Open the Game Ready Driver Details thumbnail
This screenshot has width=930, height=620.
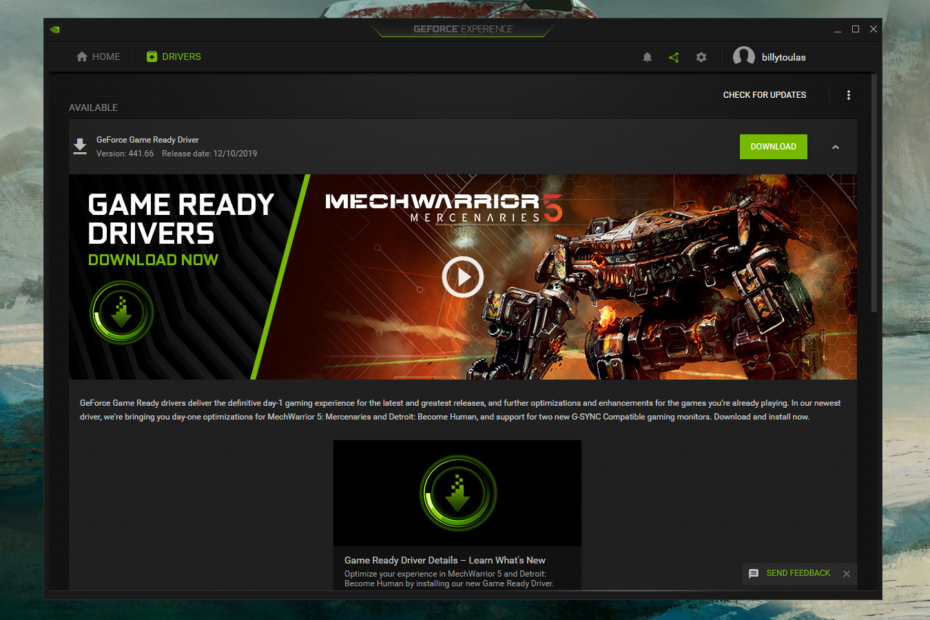(x=457, y=493)
